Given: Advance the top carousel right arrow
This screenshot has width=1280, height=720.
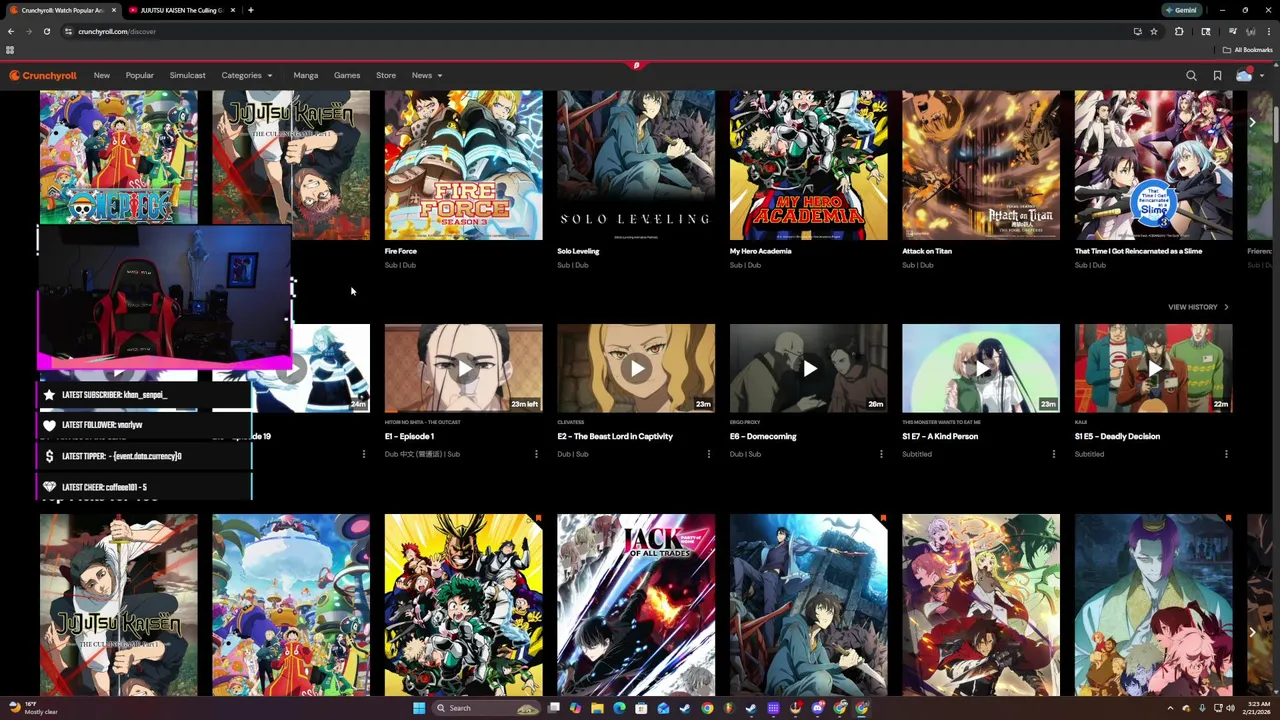Looking at the screenshot, I should (1252, 122).
